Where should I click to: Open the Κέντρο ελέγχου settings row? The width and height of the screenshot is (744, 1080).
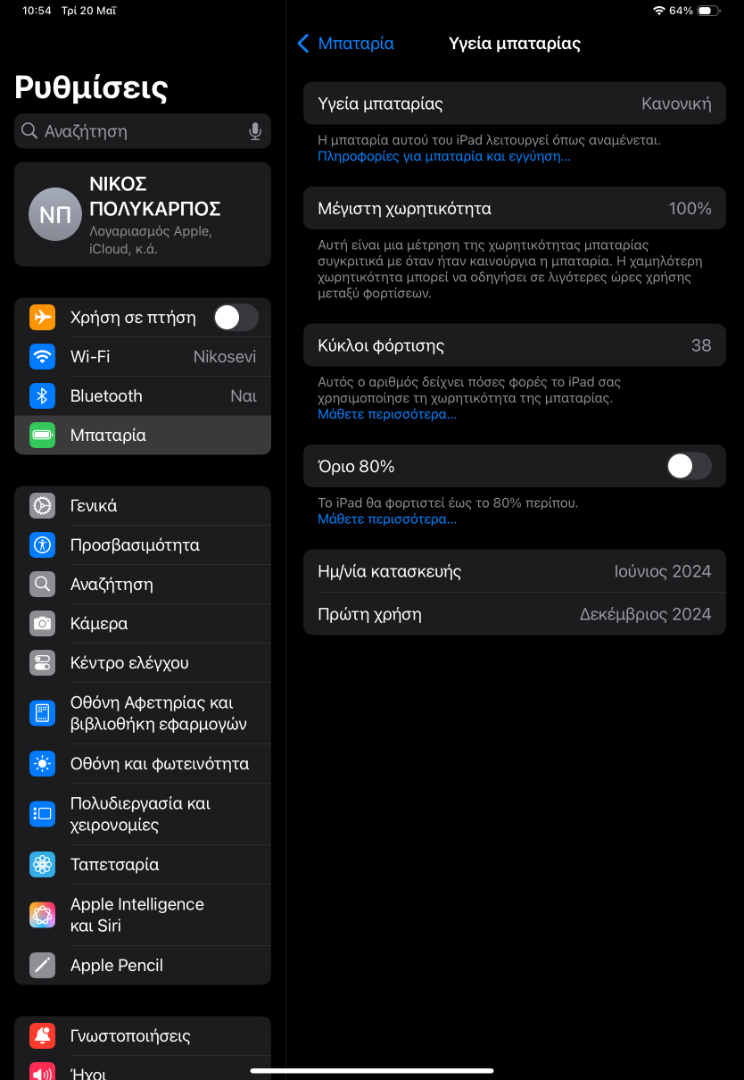click(x=143, y=663)
